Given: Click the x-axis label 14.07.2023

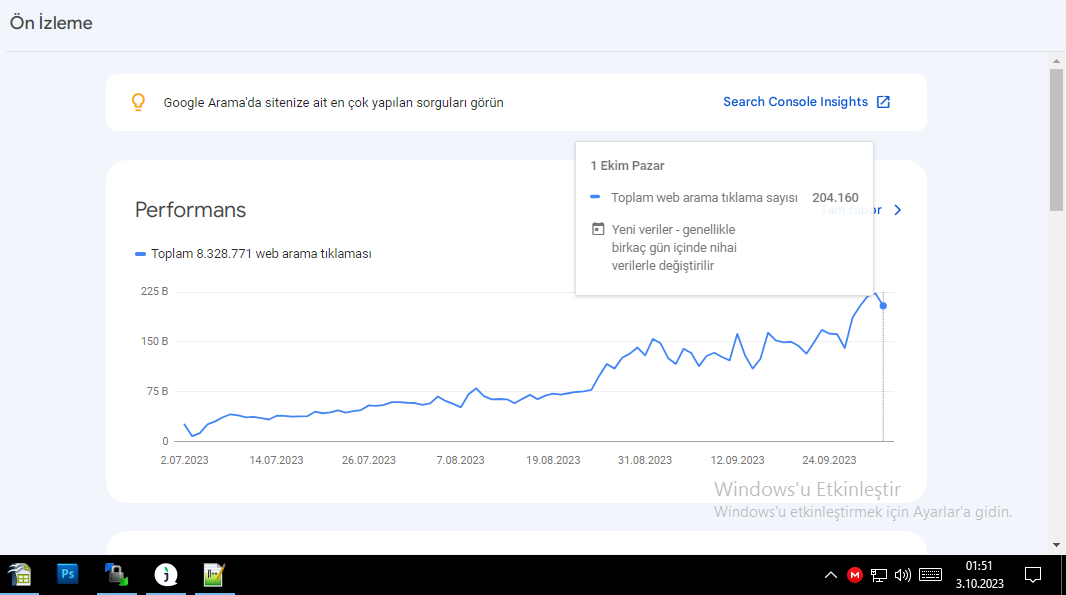Looking at the screenshot, I should click(x=276, y=460).
